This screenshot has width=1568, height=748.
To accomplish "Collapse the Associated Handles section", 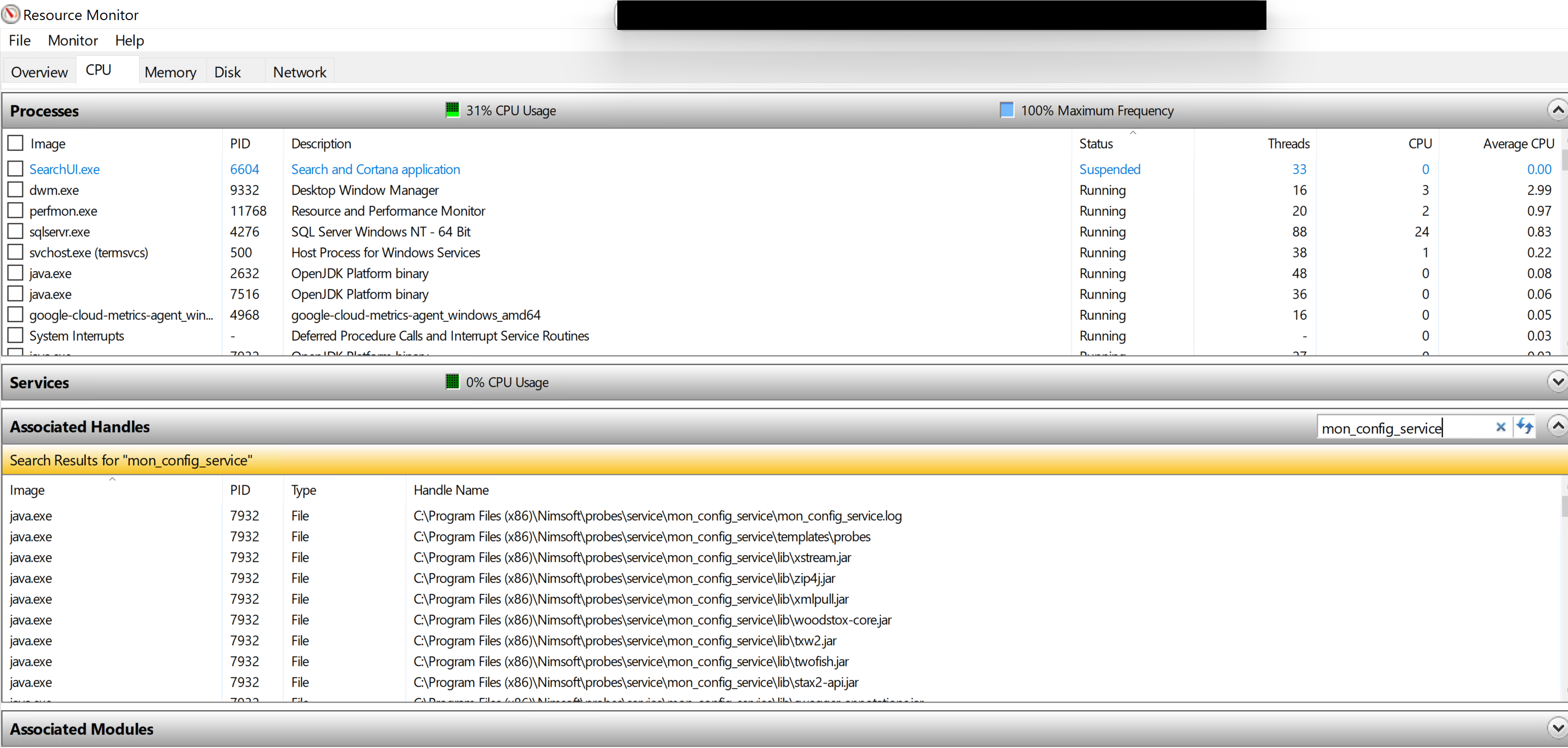I will tap(1557, 425).
